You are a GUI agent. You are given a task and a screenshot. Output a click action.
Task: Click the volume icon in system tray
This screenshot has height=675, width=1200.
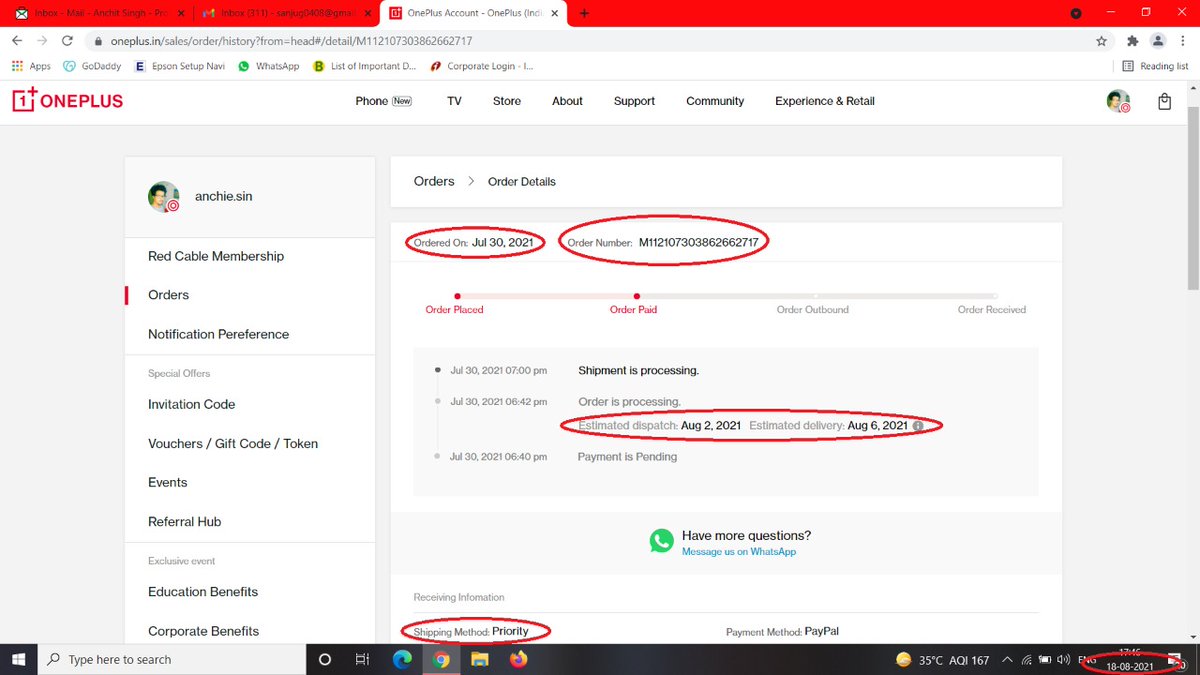click(1063, 660)
